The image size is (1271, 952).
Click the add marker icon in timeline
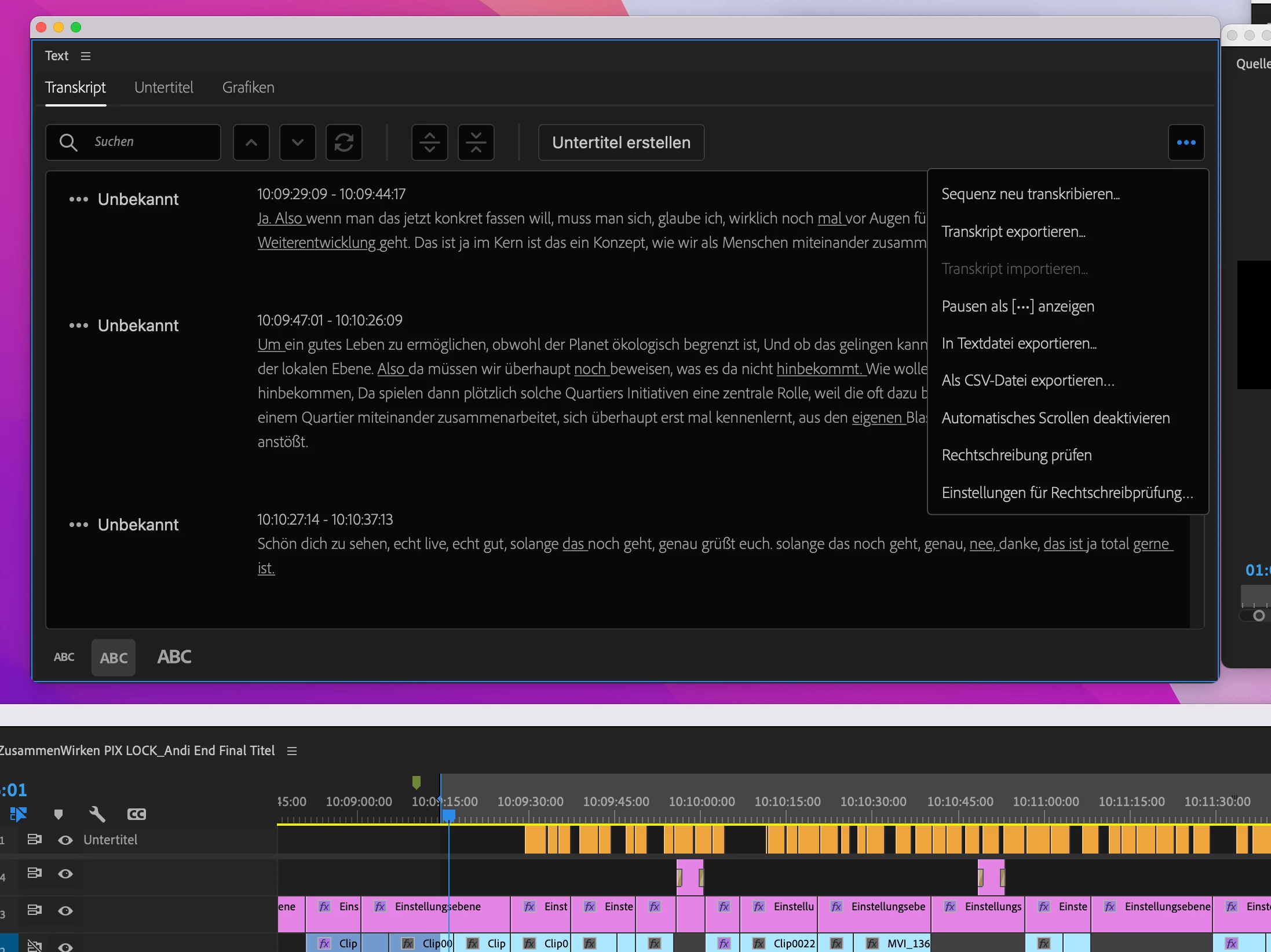(x=58, y=814)
